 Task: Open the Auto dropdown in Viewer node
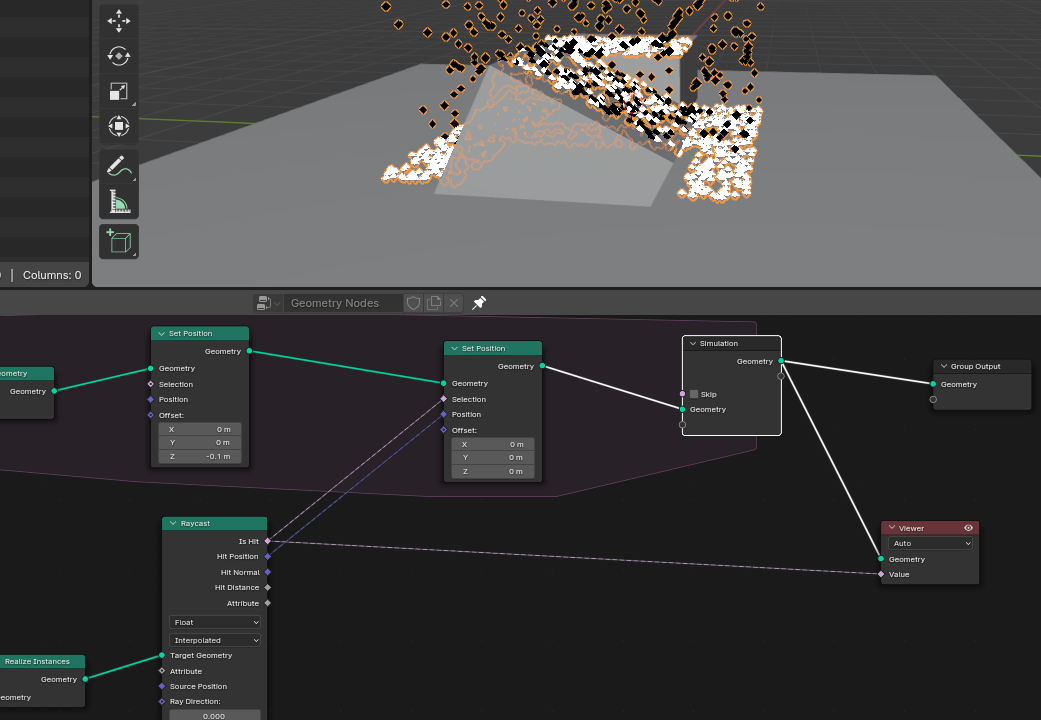pyautogui.click(x=930, y=543)
